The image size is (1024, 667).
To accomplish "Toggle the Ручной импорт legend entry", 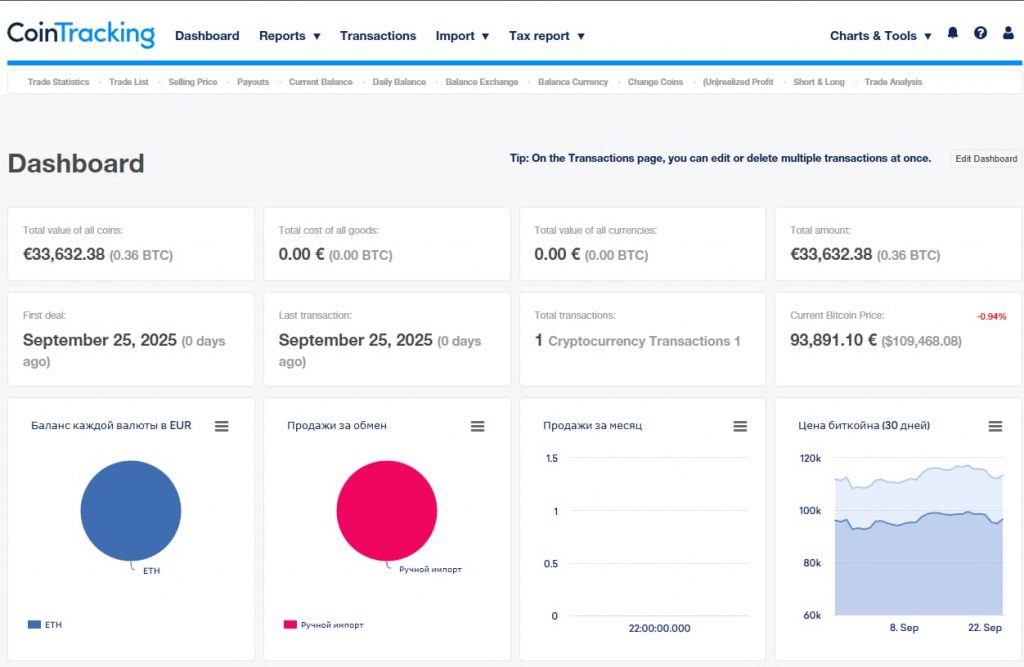I will [323, 625].
